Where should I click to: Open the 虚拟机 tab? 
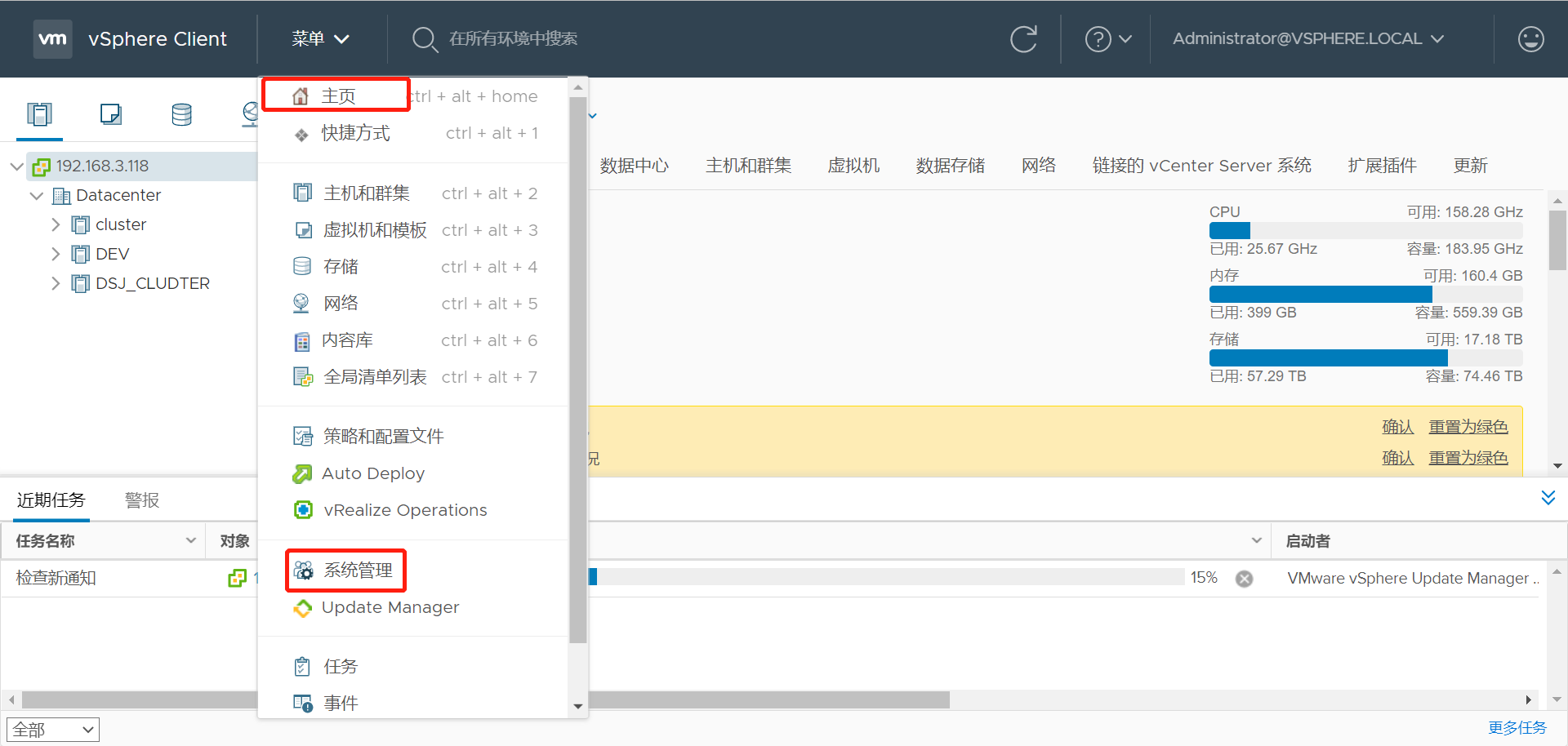coord(853,166)
